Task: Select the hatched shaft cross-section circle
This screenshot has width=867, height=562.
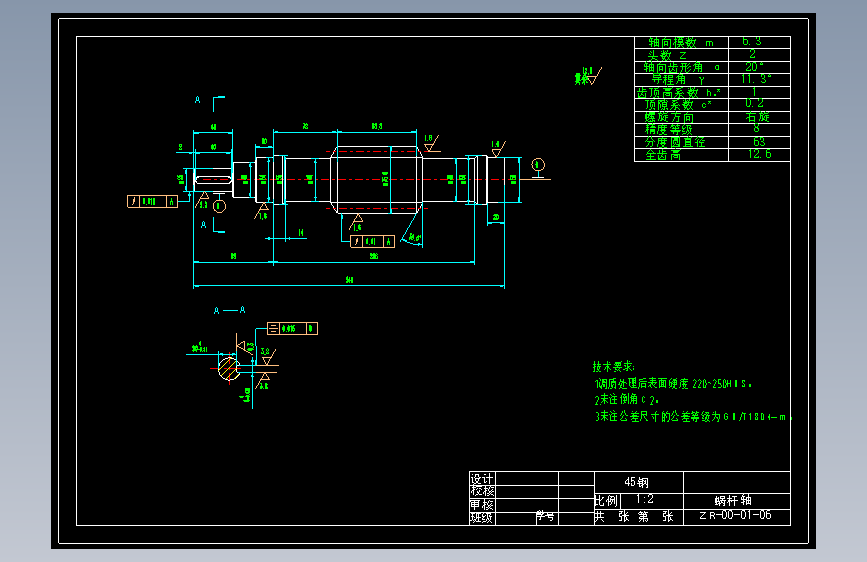Action: tap(228, 368)
